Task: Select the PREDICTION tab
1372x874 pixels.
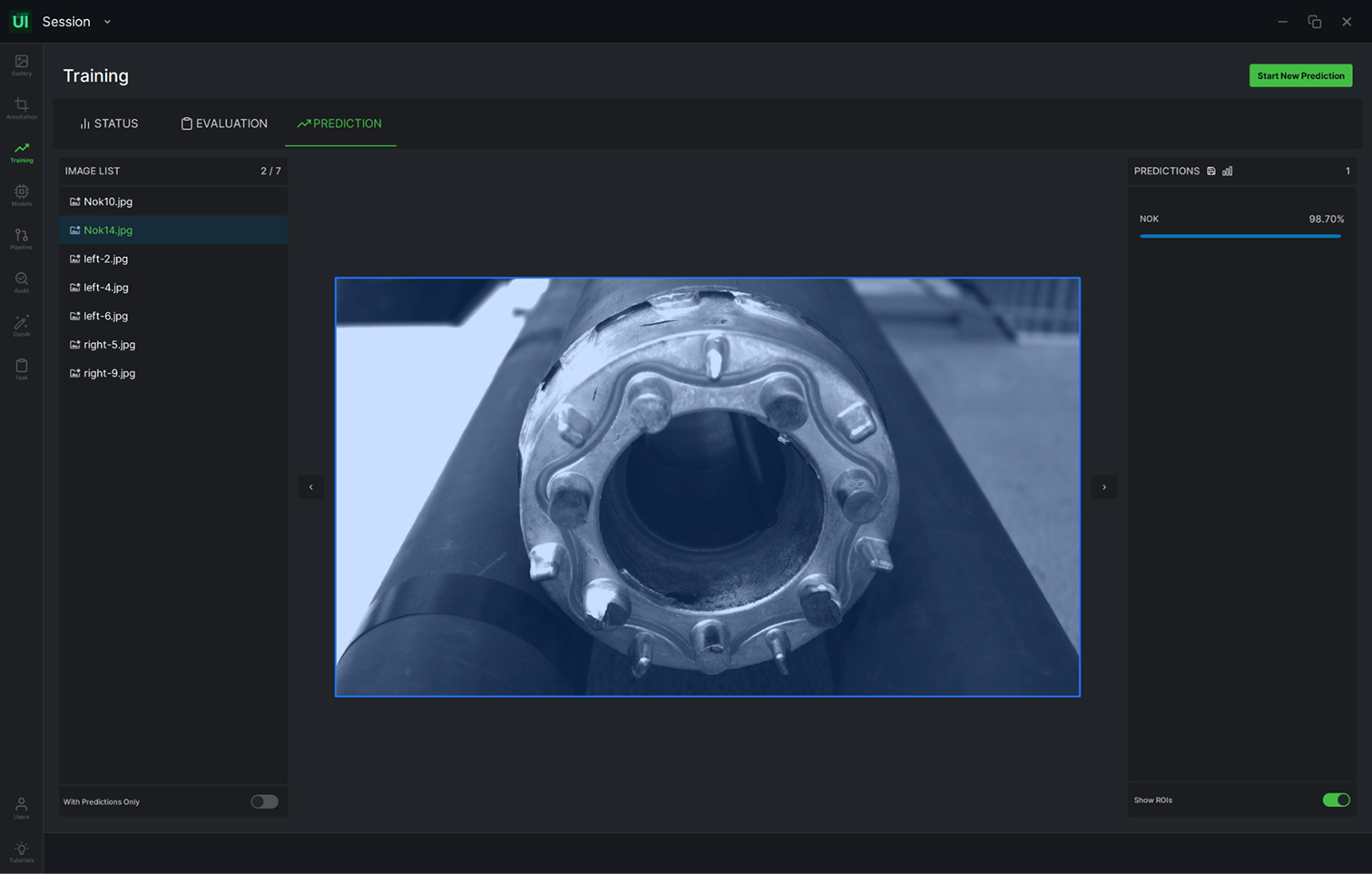Action: coord(339,123)
